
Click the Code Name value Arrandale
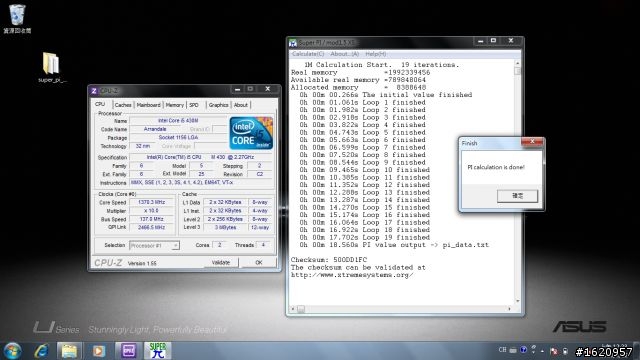tap(155, 129)
